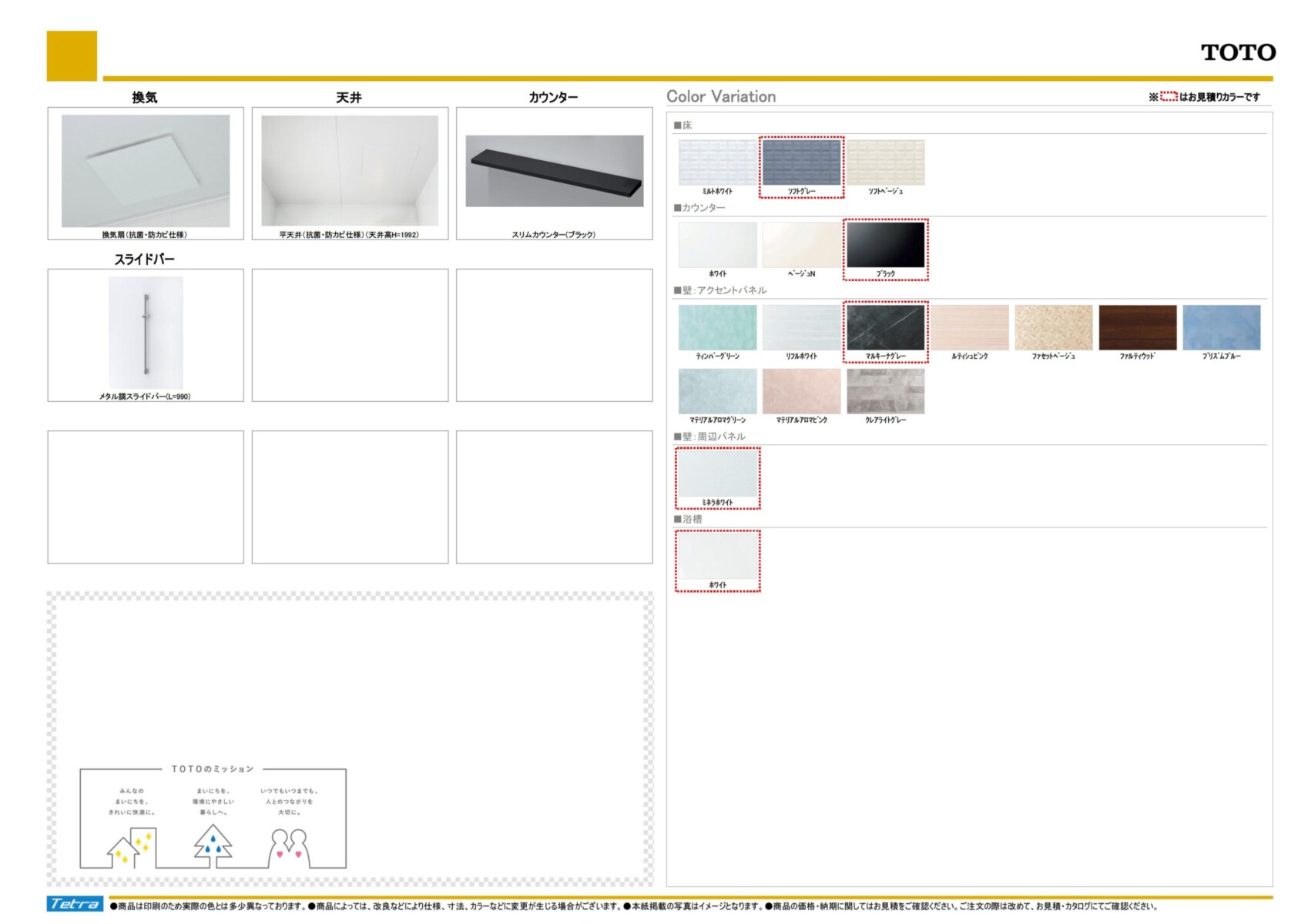This screenshot has width=1308, height=924.
Task: Click the caption メタル調スライドバー(L=990)
Action: point(145,397)
